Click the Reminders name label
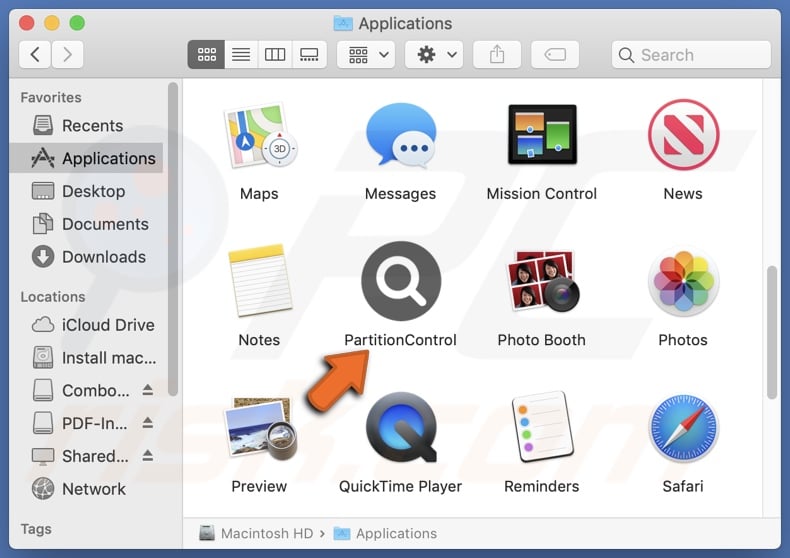The image size is (790, 558). (542, 486)
